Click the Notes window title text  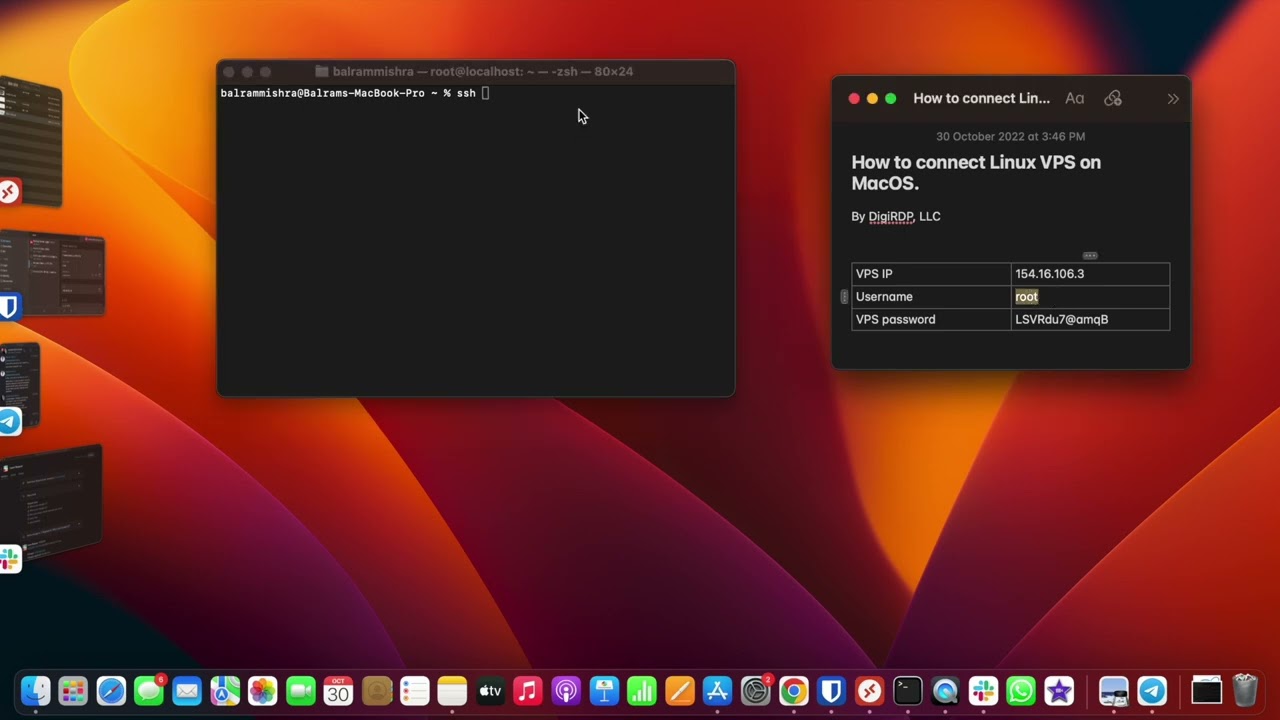click(981, 98)
